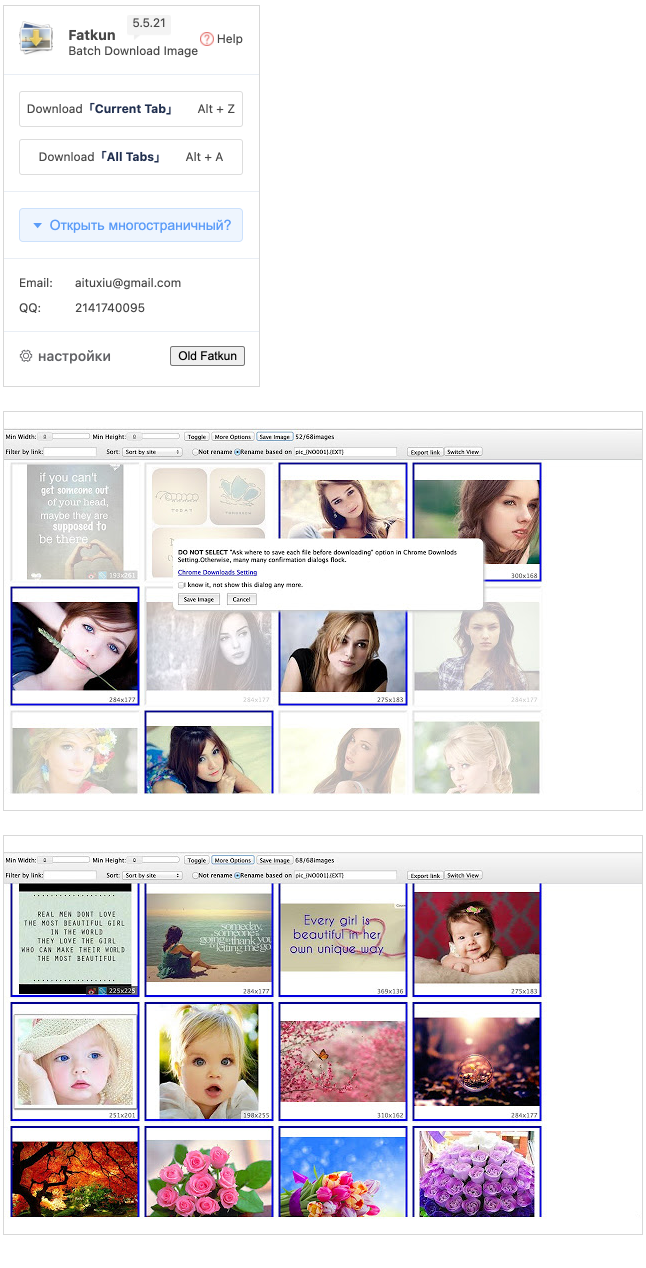Open Sort by site dropdown in 52/68 panel
The image size is (646, 1268).
pos(153,452)
